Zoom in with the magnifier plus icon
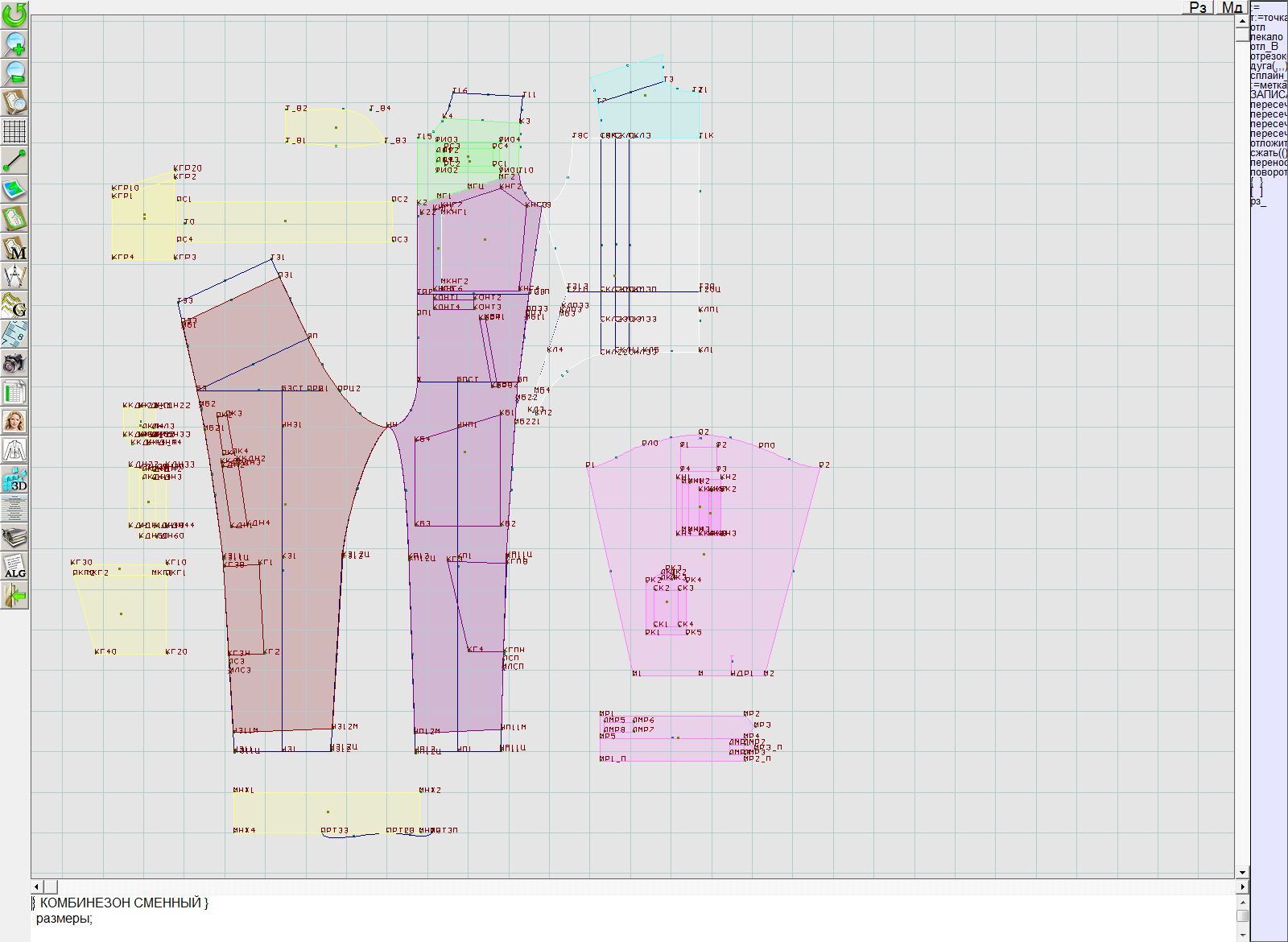This screenshot has height=942, width=1288. coord(14,43)
